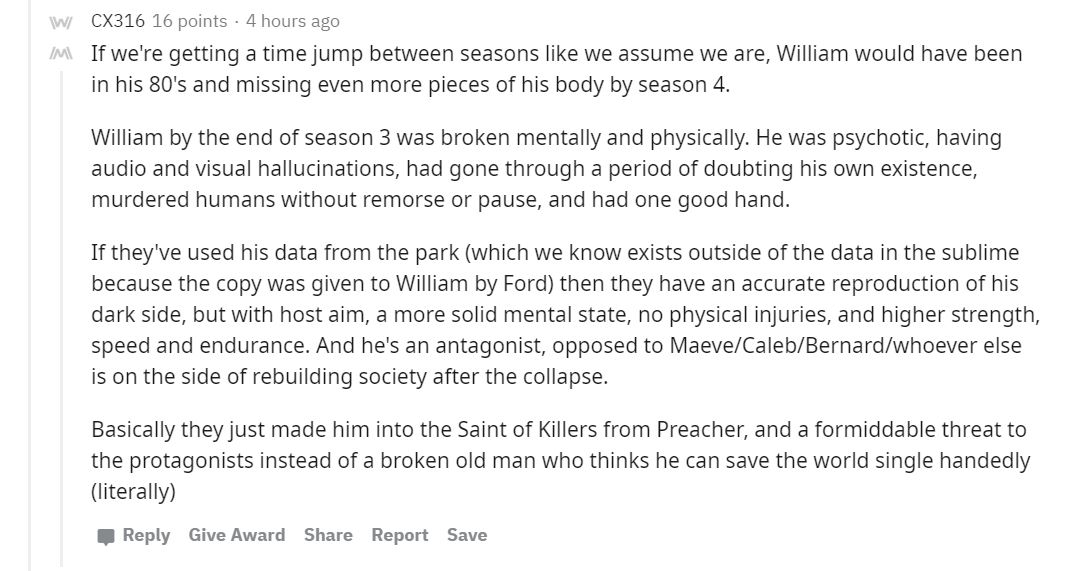
Task: Upvote CX316's comment with the W icon
Action: tap(60, 23)
